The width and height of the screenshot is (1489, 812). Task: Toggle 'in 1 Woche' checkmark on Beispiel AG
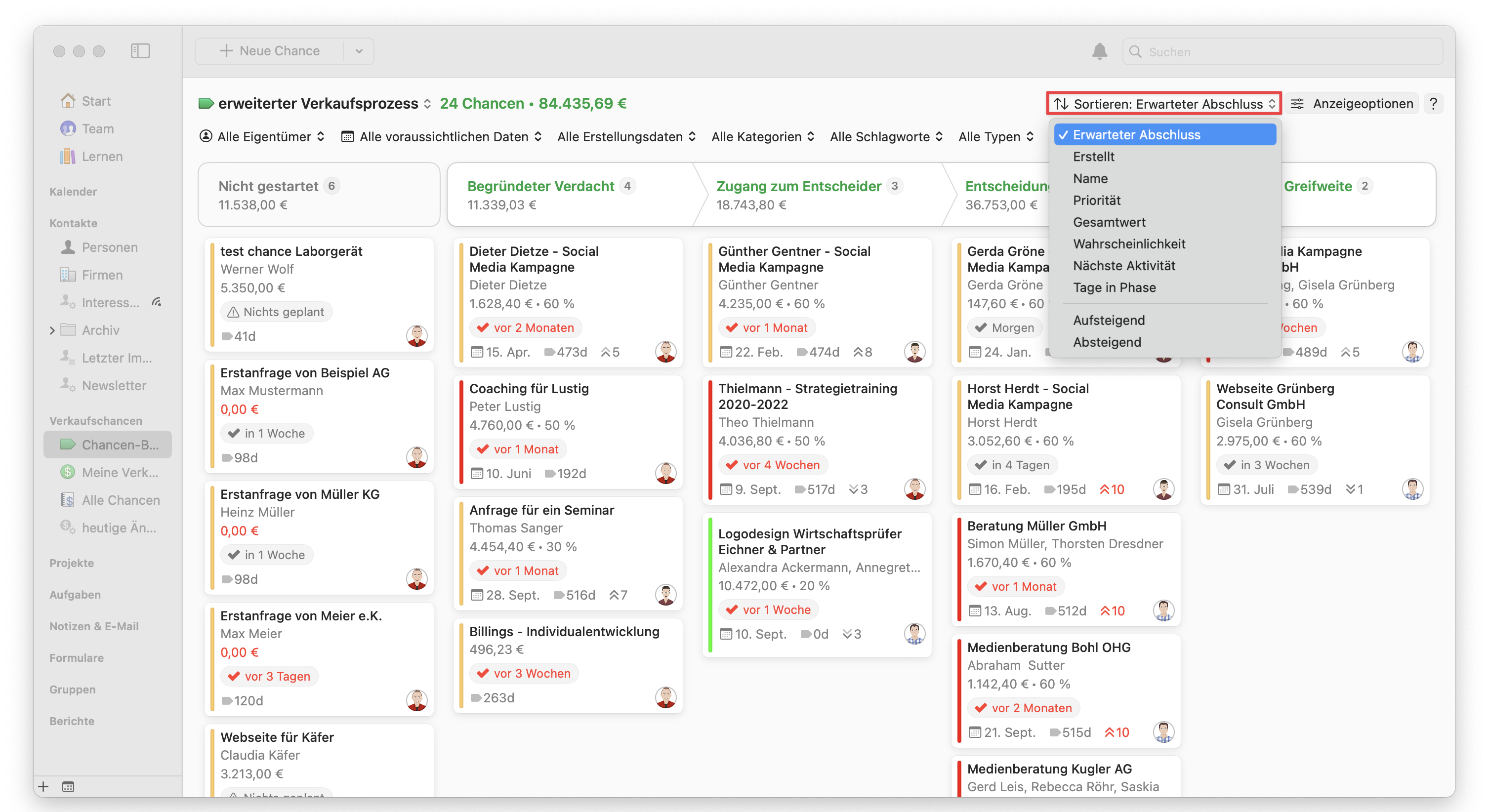click(234, 433)
